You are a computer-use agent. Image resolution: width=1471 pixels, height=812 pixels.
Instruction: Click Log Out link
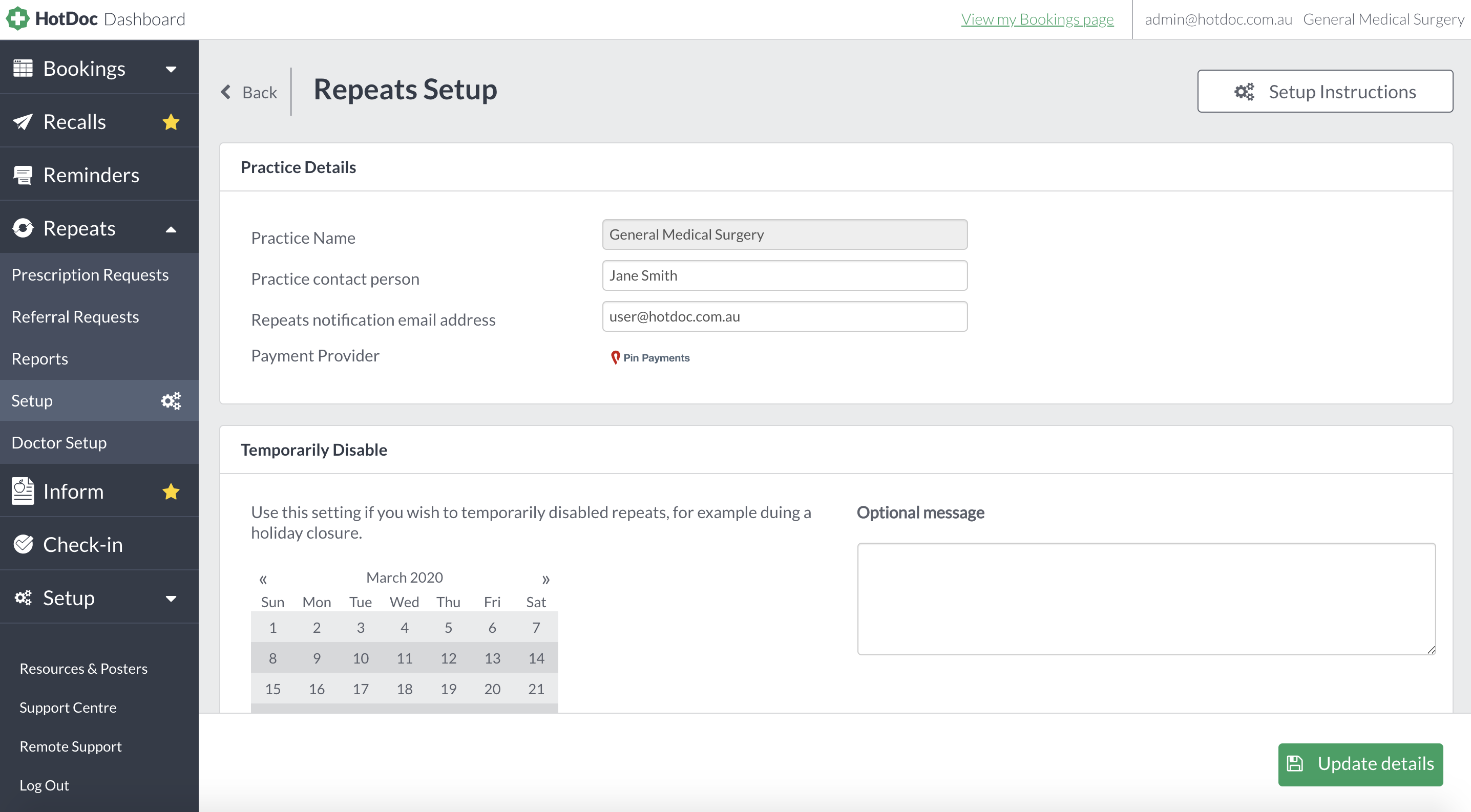pyautogui.click(x=45, y=785)
